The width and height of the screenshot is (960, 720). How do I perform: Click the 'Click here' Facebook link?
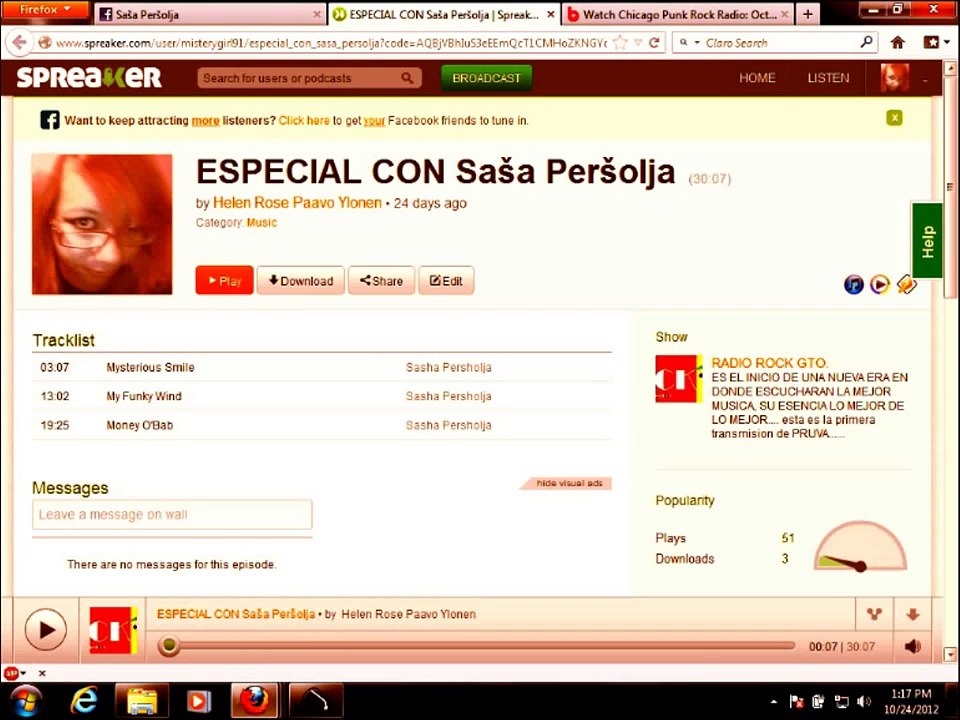coord(304,120)
